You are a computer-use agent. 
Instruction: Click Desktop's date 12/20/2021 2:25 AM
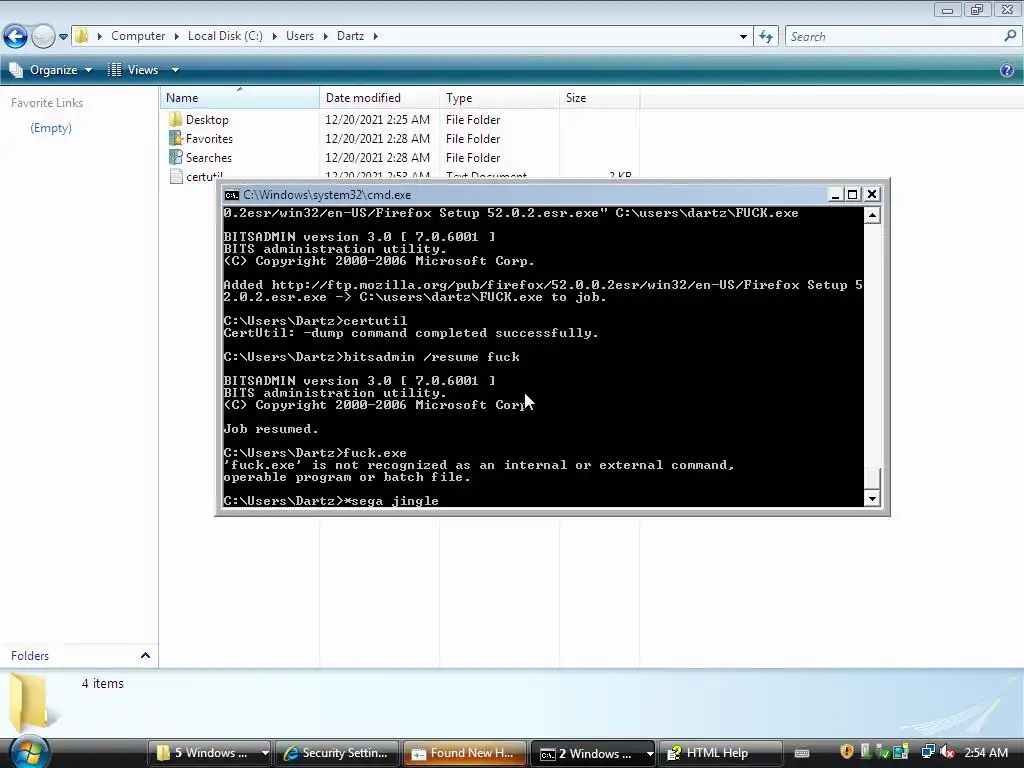[377, 120]
